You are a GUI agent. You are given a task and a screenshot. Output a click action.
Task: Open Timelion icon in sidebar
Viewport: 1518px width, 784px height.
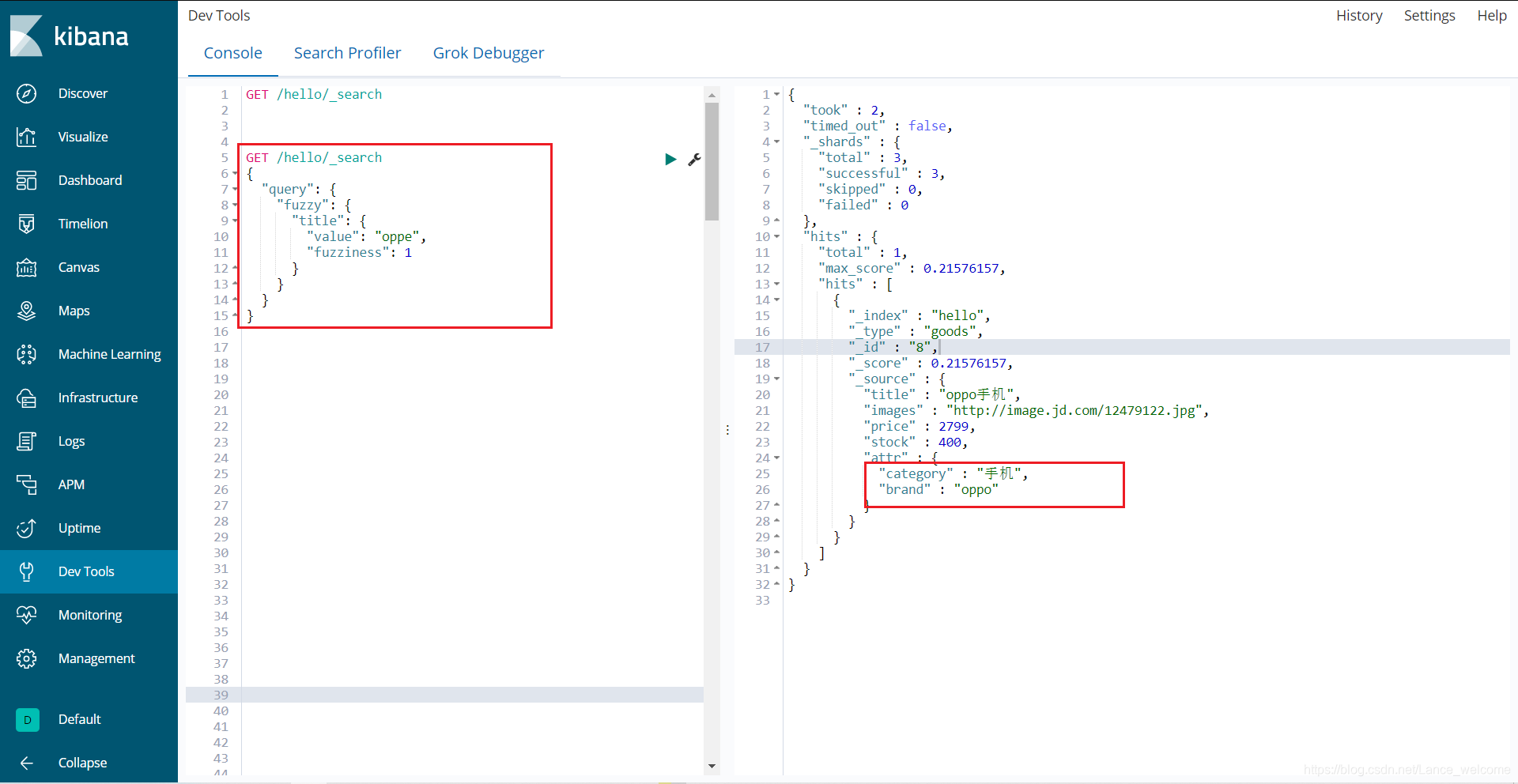pos(26,224)
